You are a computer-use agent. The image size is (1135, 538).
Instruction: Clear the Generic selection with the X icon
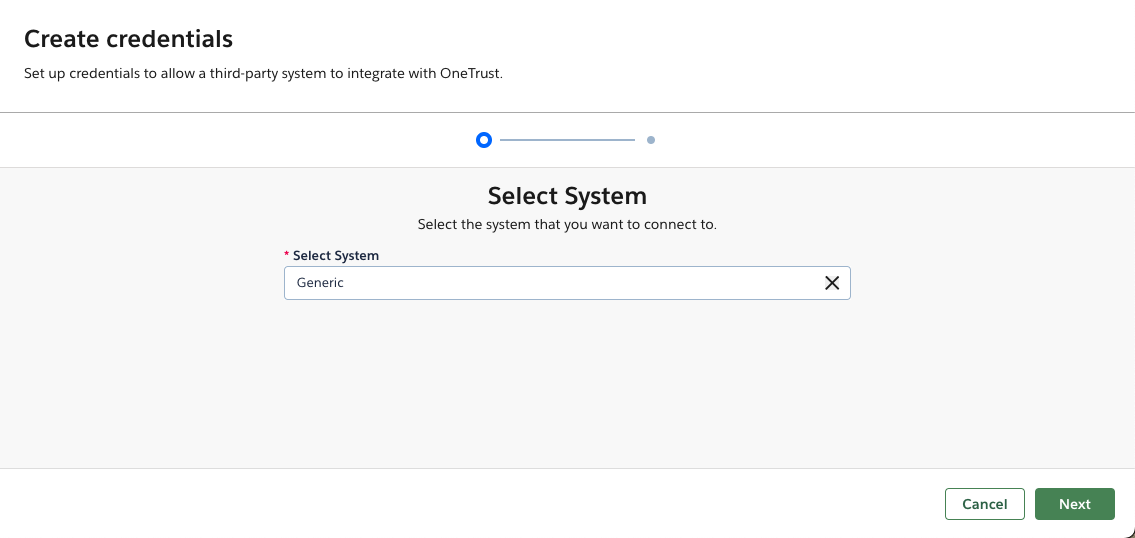pyautogui.click(x=831, y=283)
